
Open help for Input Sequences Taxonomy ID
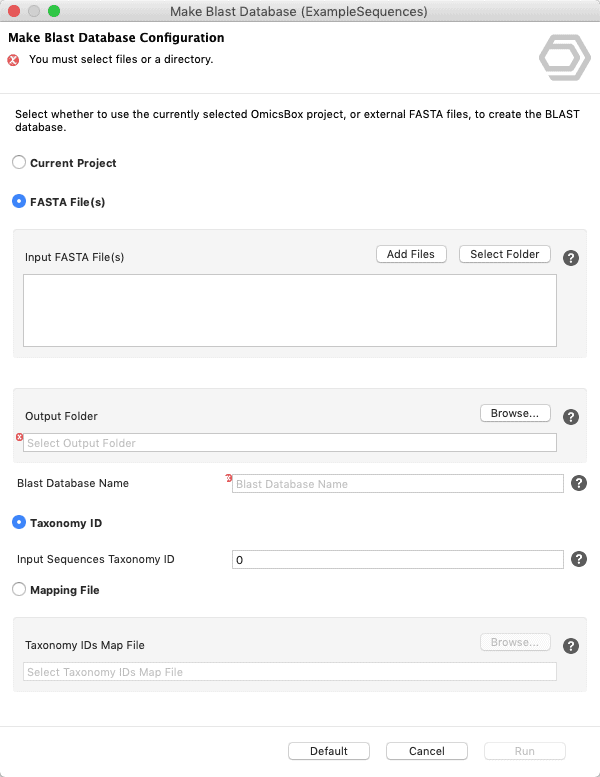[x=579, y=559]
